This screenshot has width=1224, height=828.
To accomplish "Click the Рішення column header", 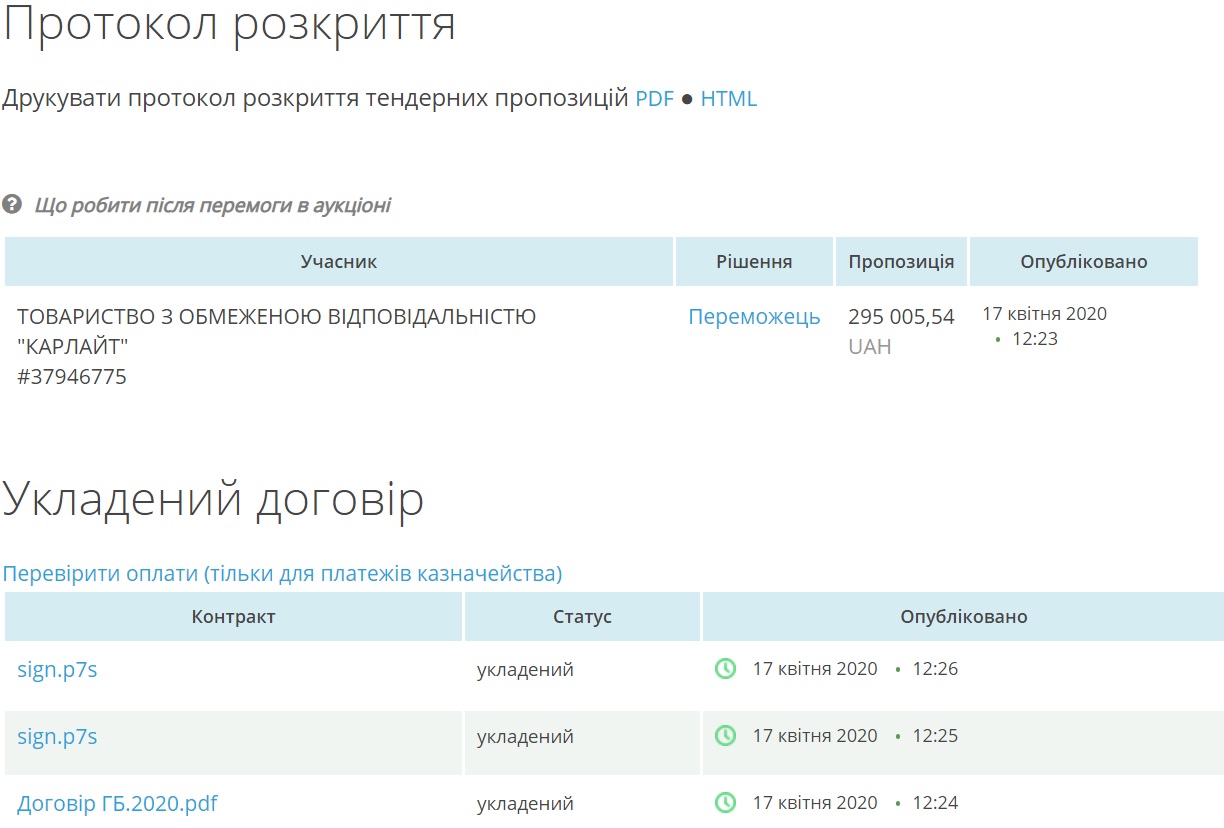I will point(754,262).
